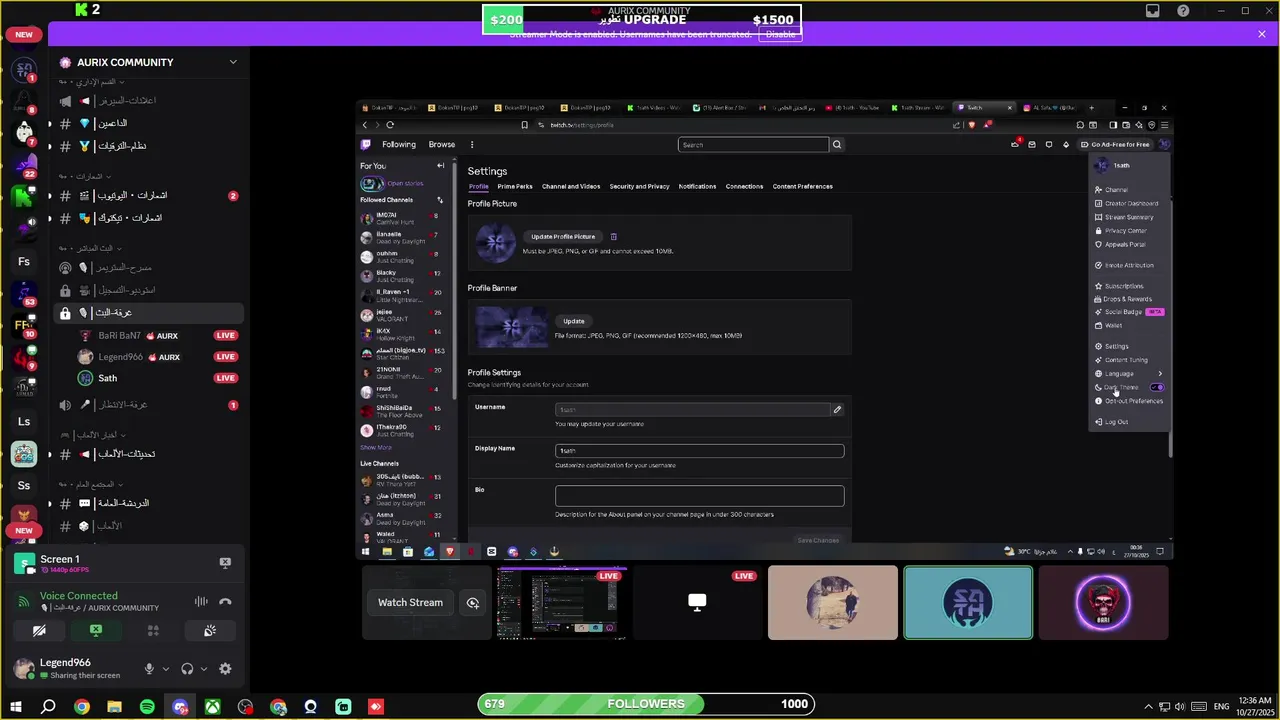Turn on camera in the voice panel
This screenshot has height=720, width=1280.
click(x=39, y=631)
